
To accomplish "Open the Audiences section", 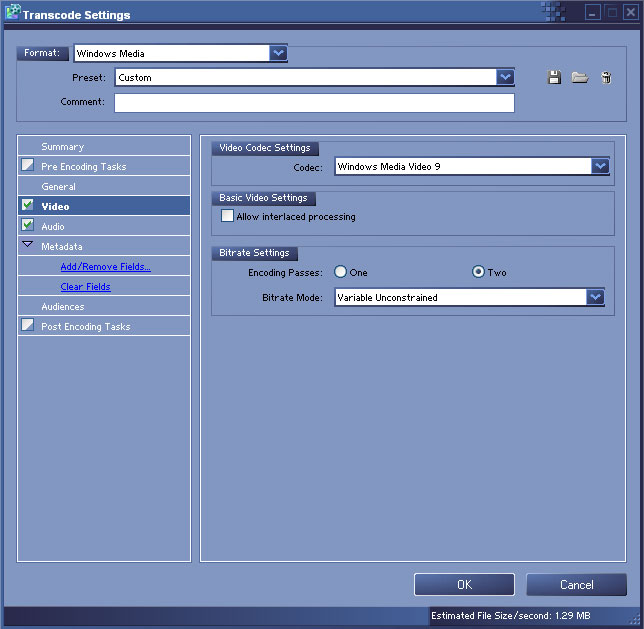I will (x=104, y=306).
